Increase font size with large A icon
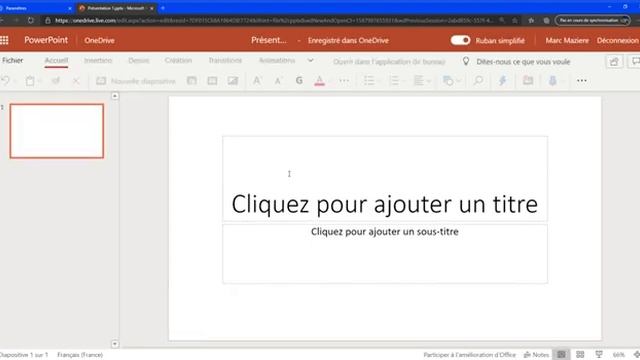 pos(257,81)
